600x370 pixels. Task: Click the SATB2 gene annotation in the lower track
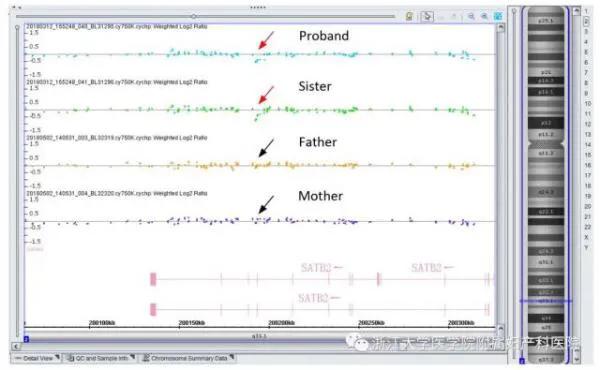click(x=313, y=298)
